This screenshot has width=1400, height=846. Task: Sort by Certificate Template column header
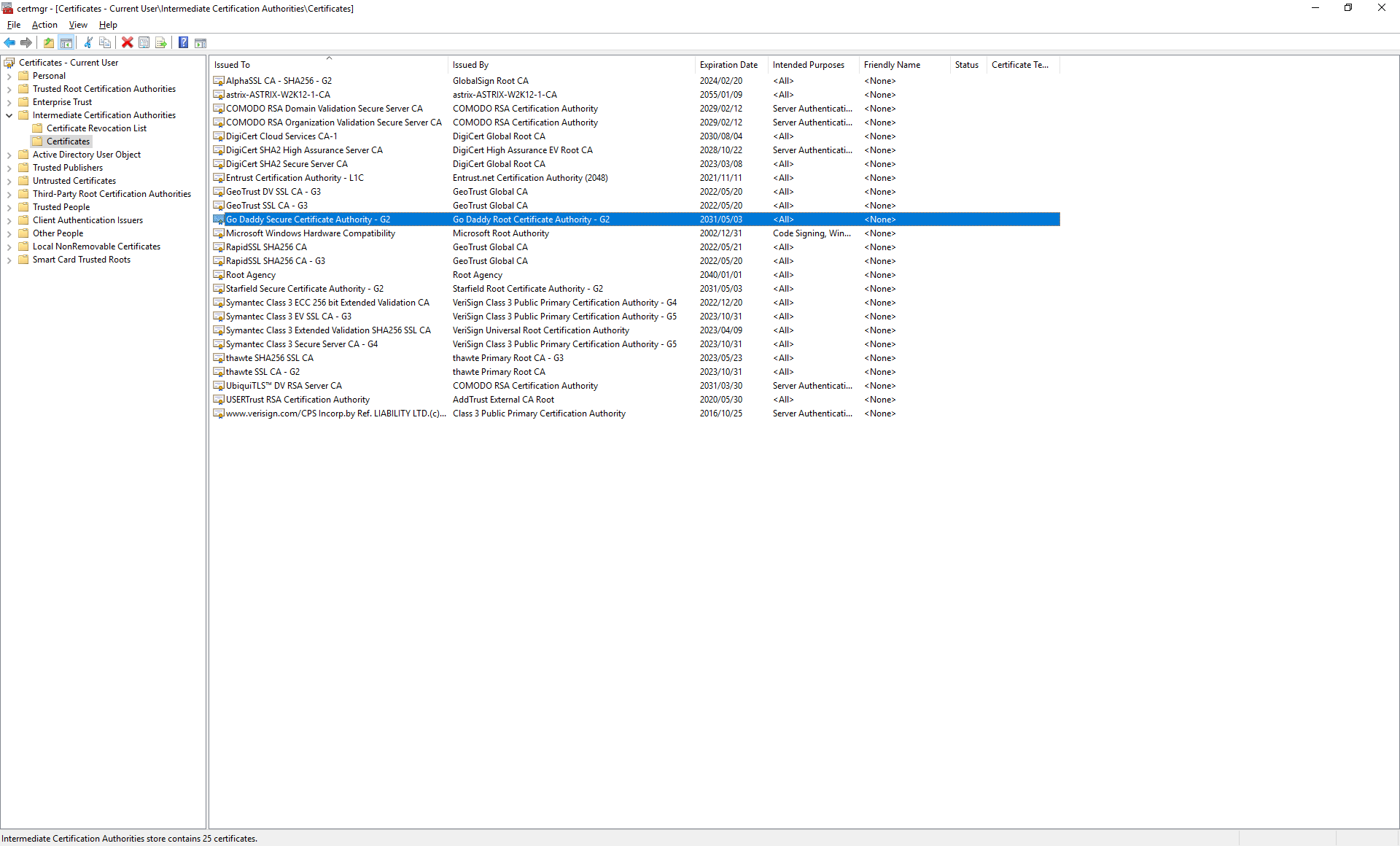(1023, 65)
